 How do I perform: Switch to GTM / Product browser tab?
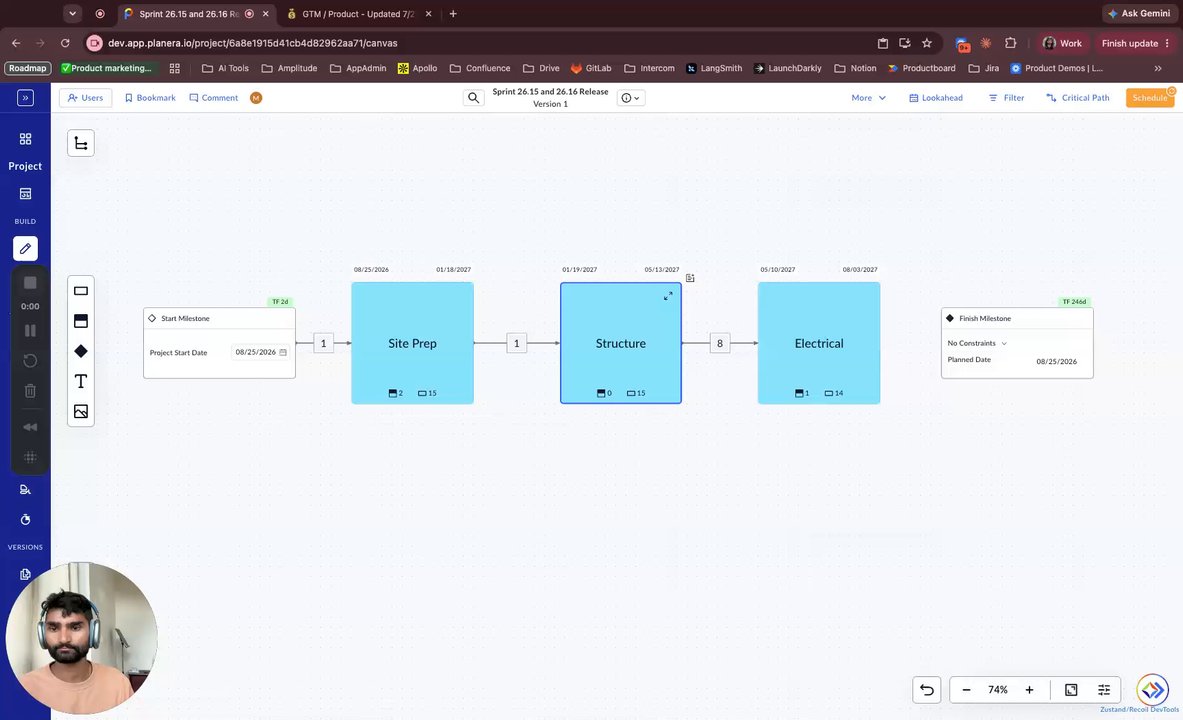pyautogui.click(x=359, y=14)
